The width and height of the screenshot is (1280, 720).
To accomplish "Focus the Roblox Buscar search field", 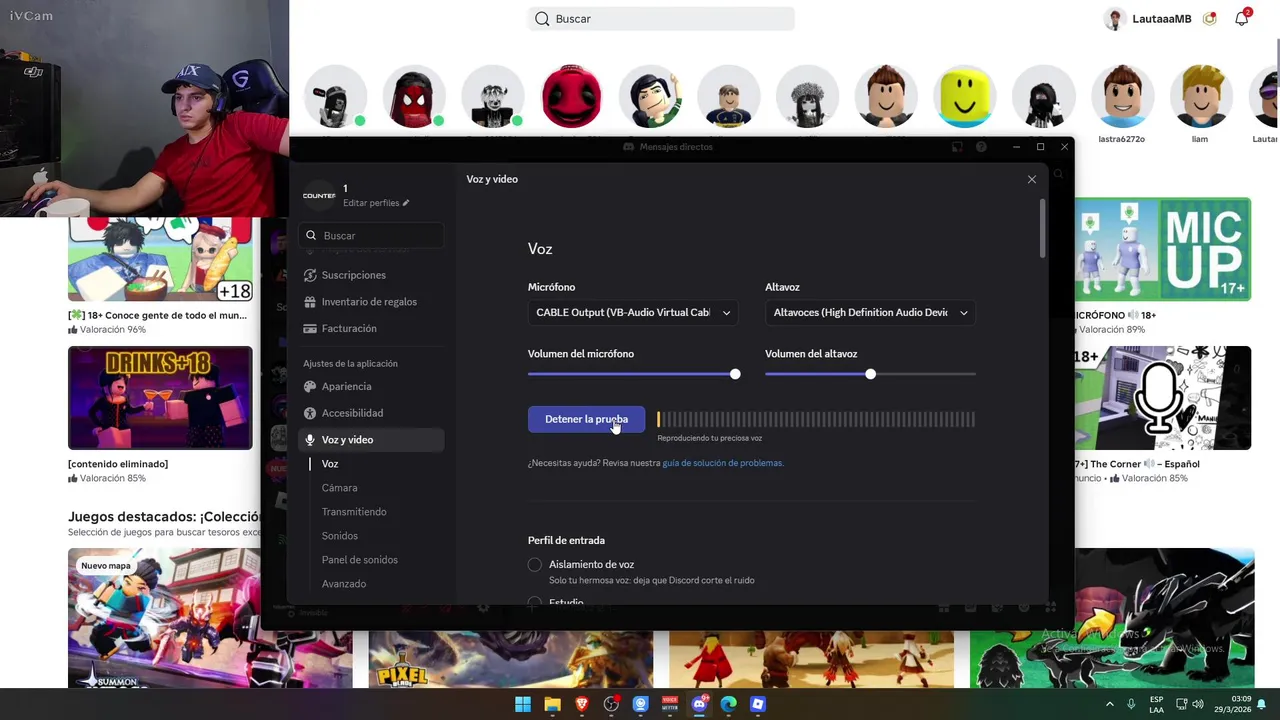I will pos(661,18).
